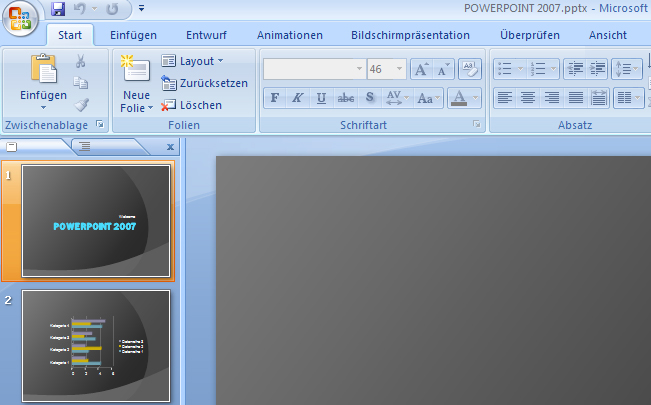Open the Überprüfen tab
The width and height of the screenshot is (651, 405).
point(530,35)
